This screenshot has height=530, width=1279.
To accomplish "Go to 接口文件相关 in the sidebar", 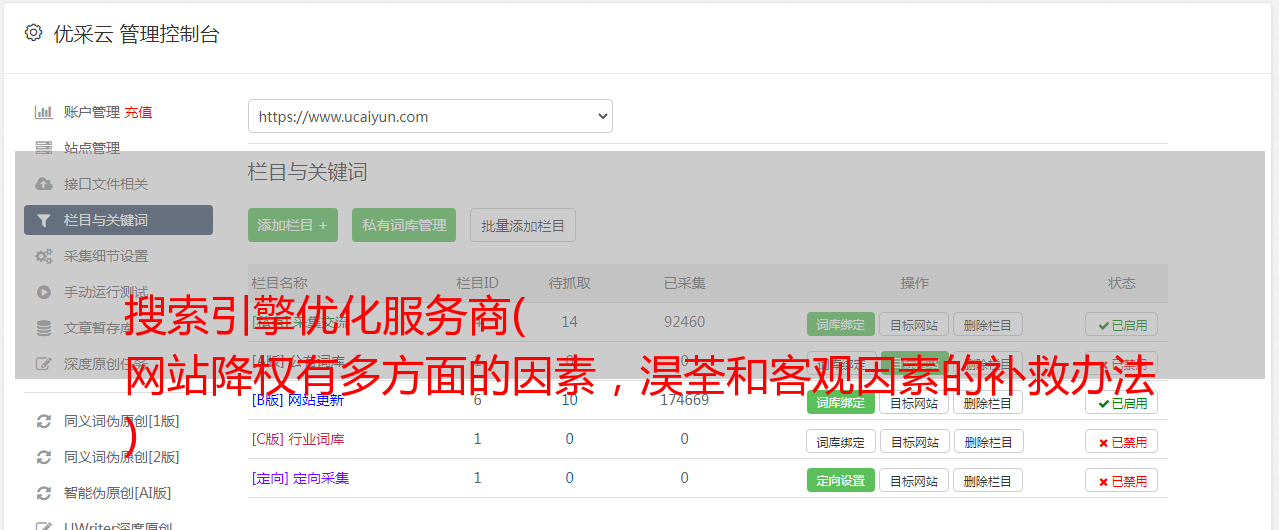I will (106, 184).
